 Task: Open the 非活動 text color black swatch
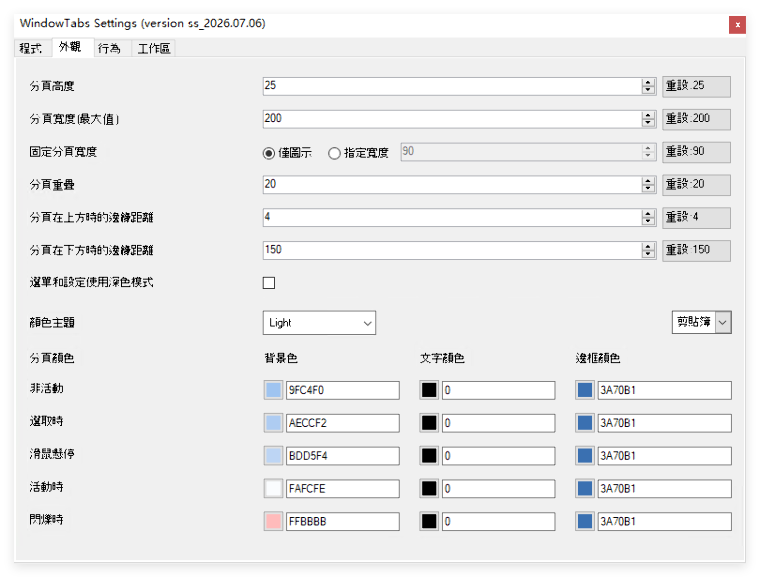click(x=429, y=391)
